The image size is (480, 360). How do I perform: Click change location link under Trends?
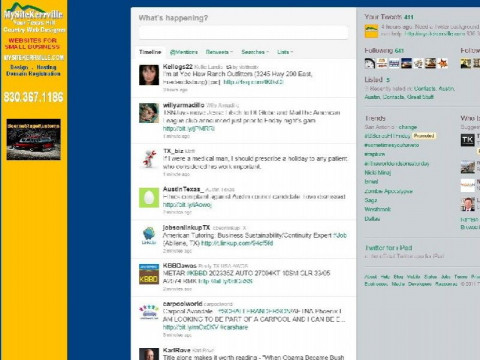tap(408, 127)
